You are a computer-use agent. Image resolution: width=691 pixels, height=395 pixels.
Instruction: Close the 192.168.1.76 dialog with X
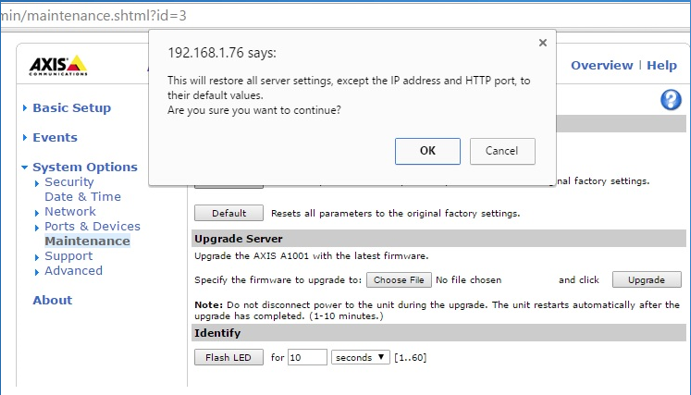coord(543,43)
